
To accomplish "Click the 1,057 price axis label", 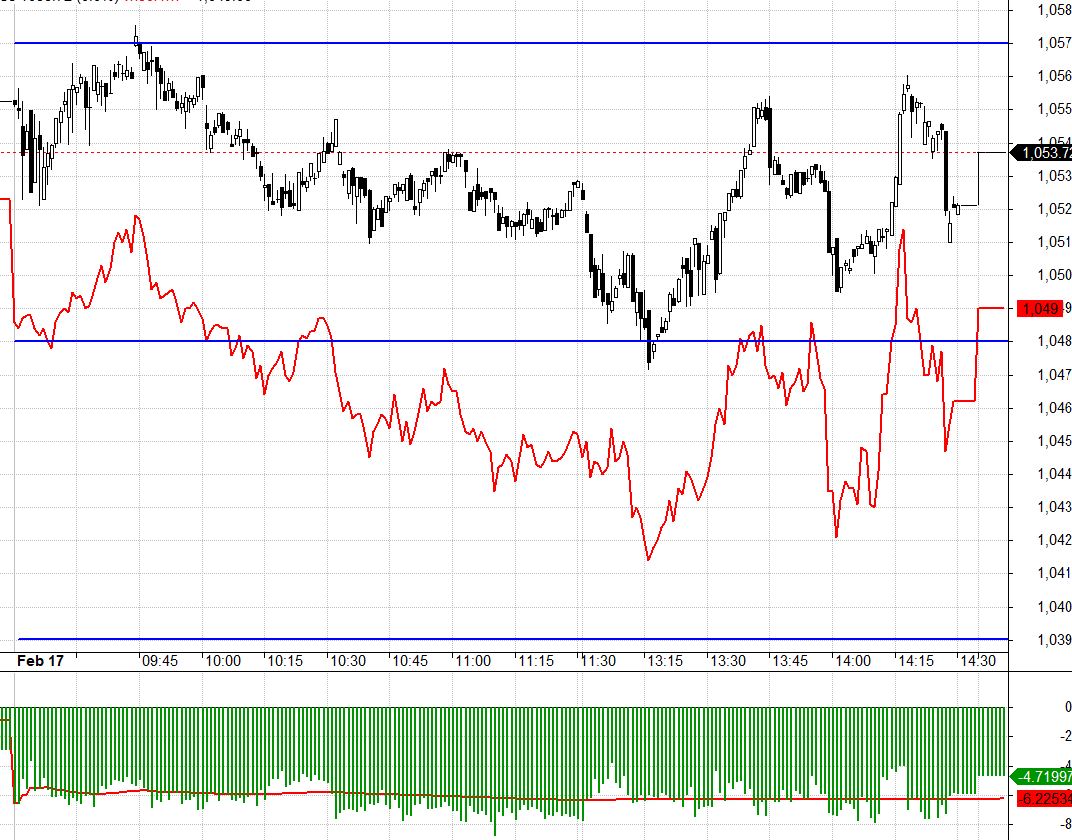I will click(x=1054, y=43).
